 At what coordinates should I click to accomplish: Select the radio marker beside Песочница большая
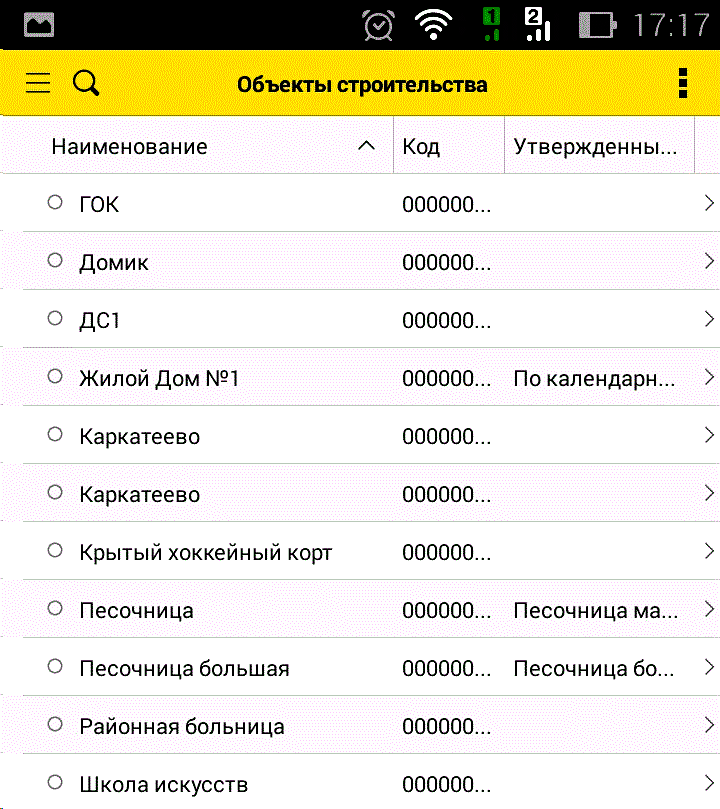coord(55,667)
